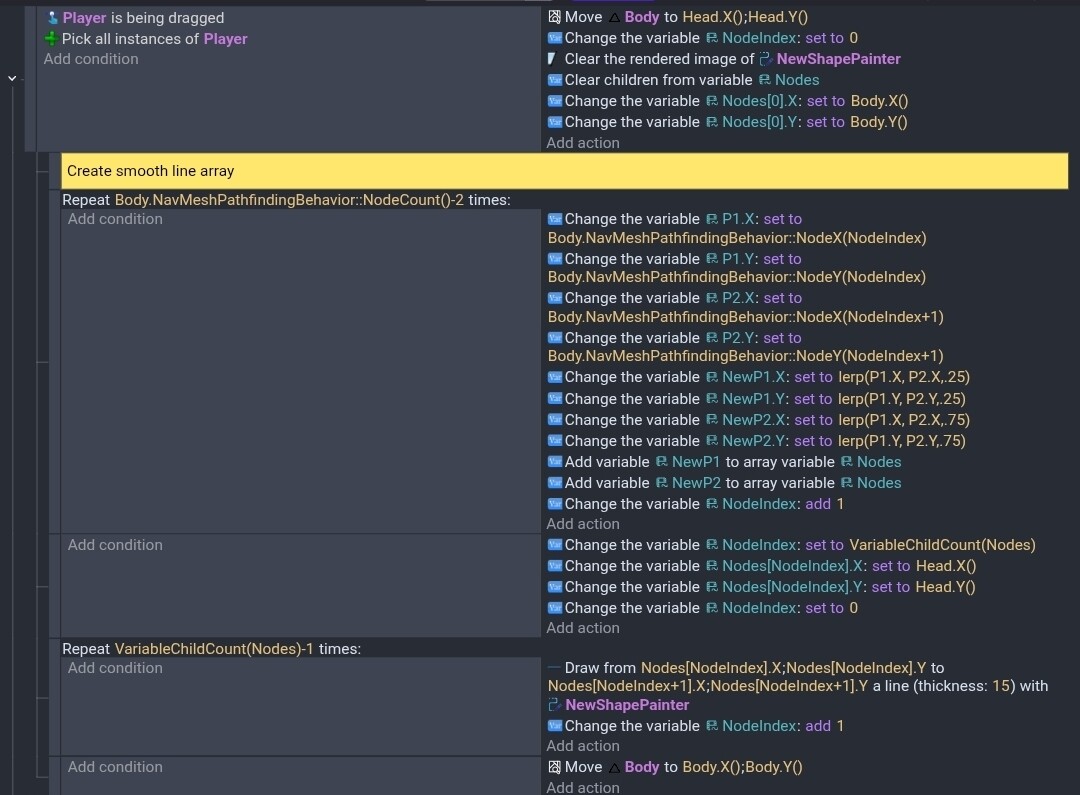Click the line icon before "Draw from Nodes[NodeIndex].X"
Screen dimensions: 1080x795
point(555,668)
